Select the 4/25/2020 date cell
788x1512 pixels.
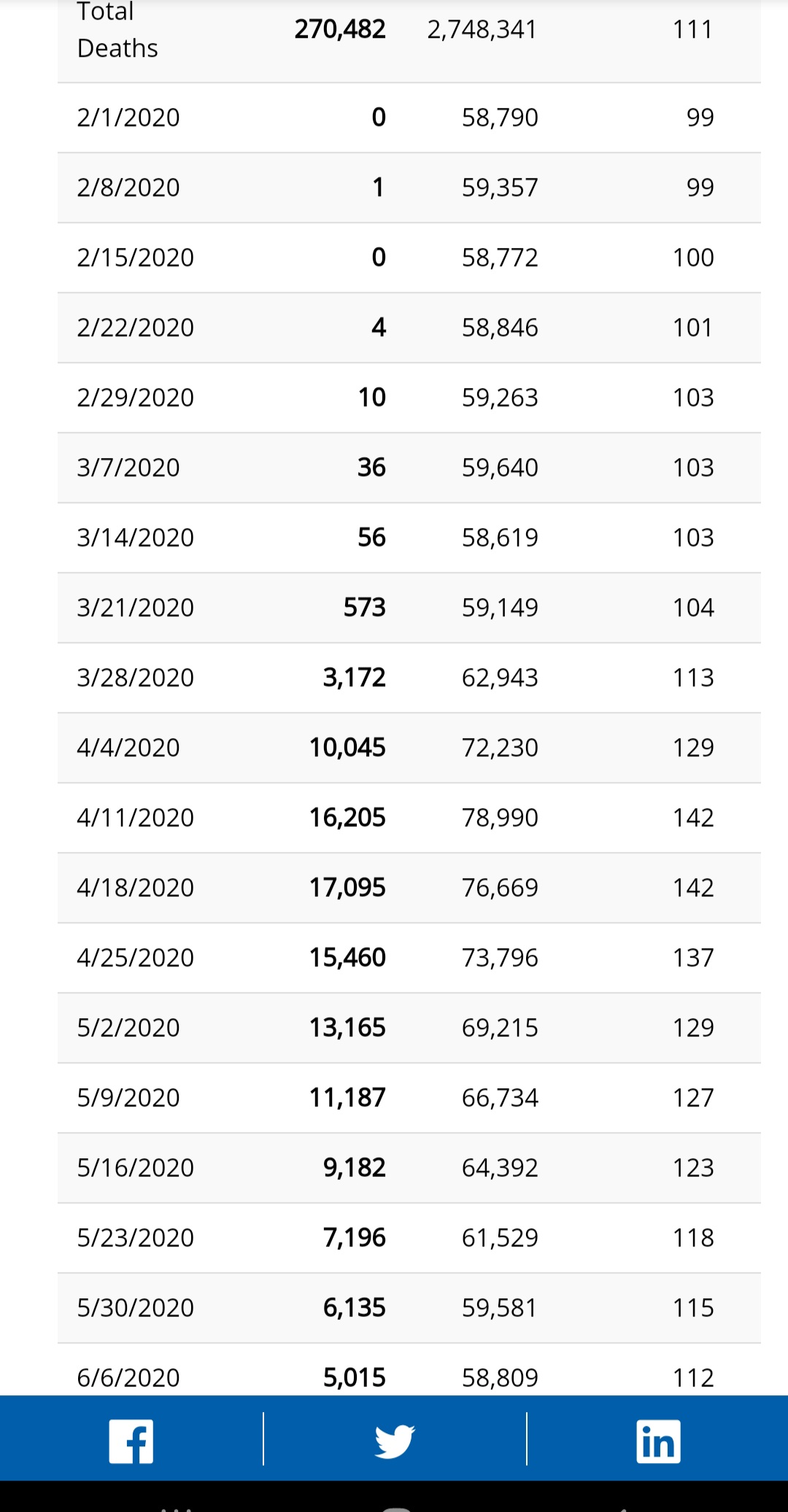click(136, 958)
